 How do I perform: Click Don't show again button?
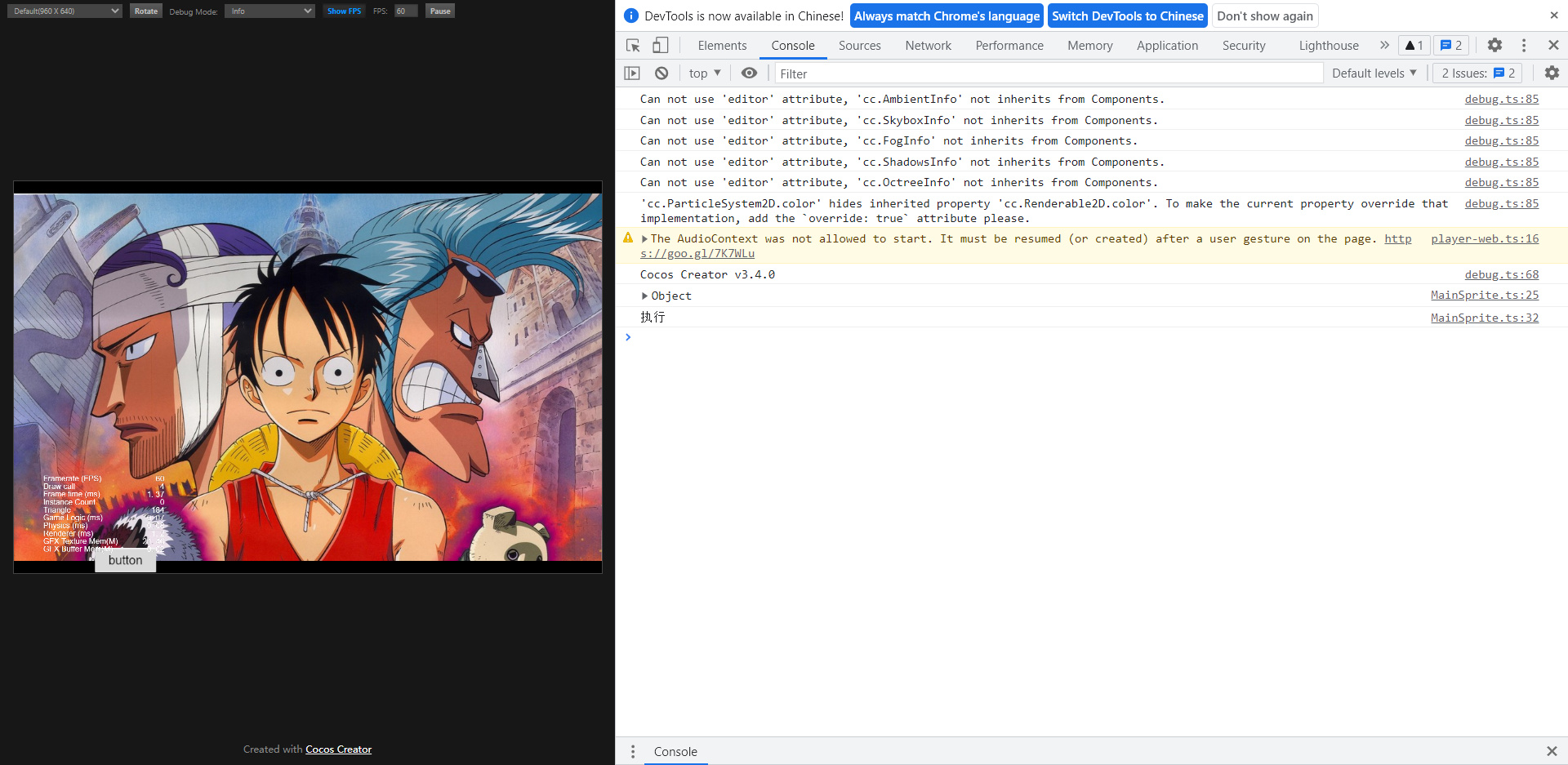tap(1265, 16)
